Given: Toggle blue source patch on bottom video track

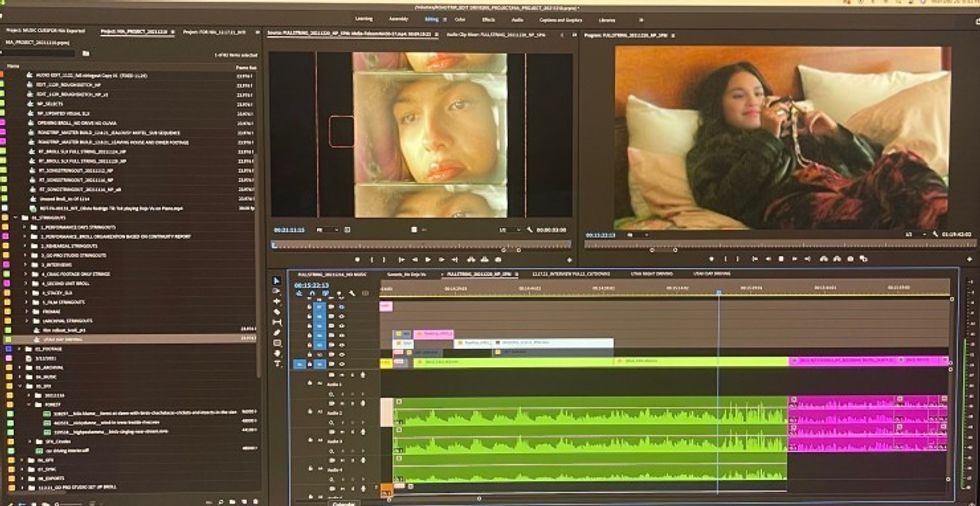Looking at the screenshot, I should point(299,364).
